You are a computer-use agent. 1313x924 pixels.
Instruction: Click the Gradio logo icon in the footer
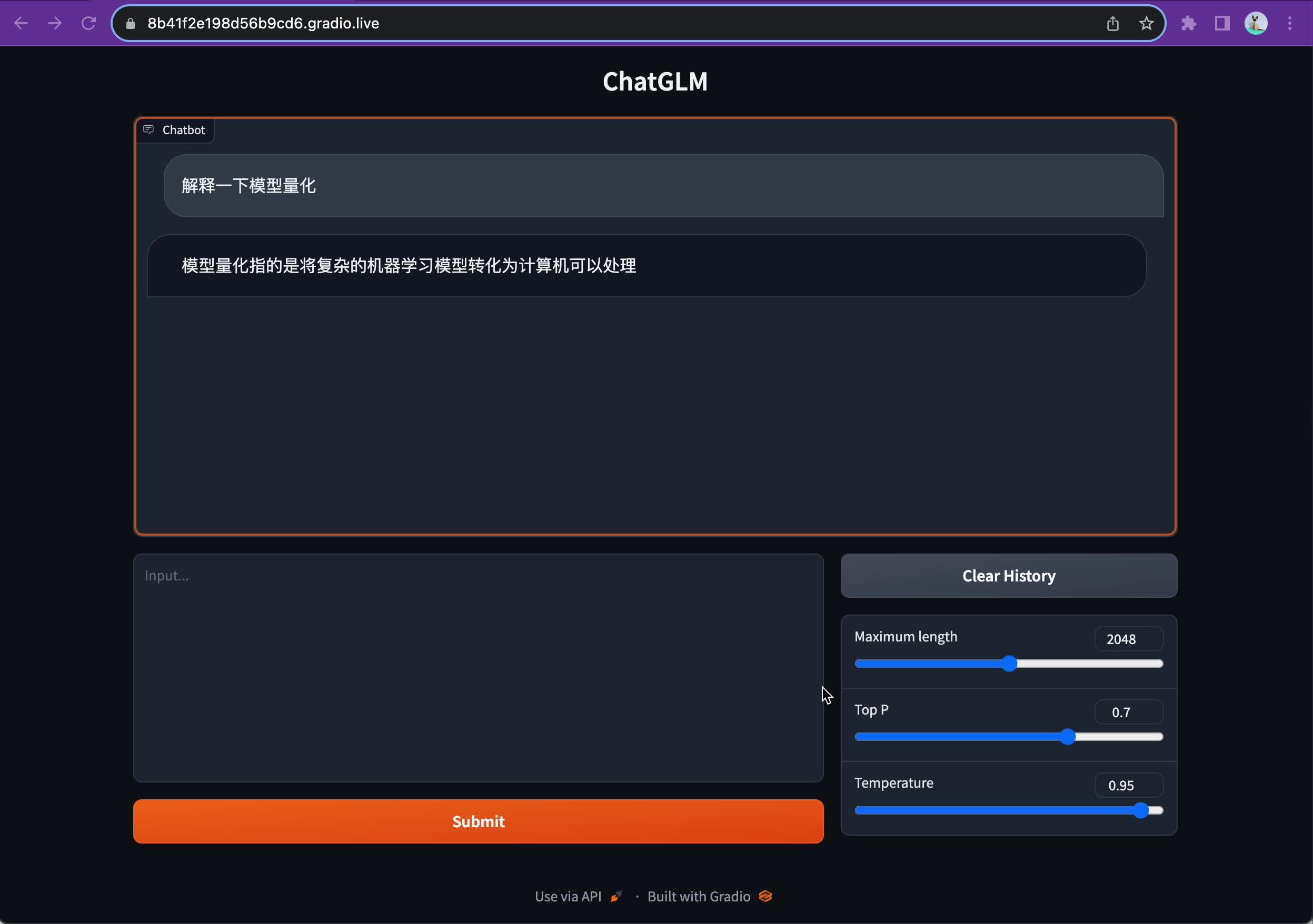click(x=765, y=896)
